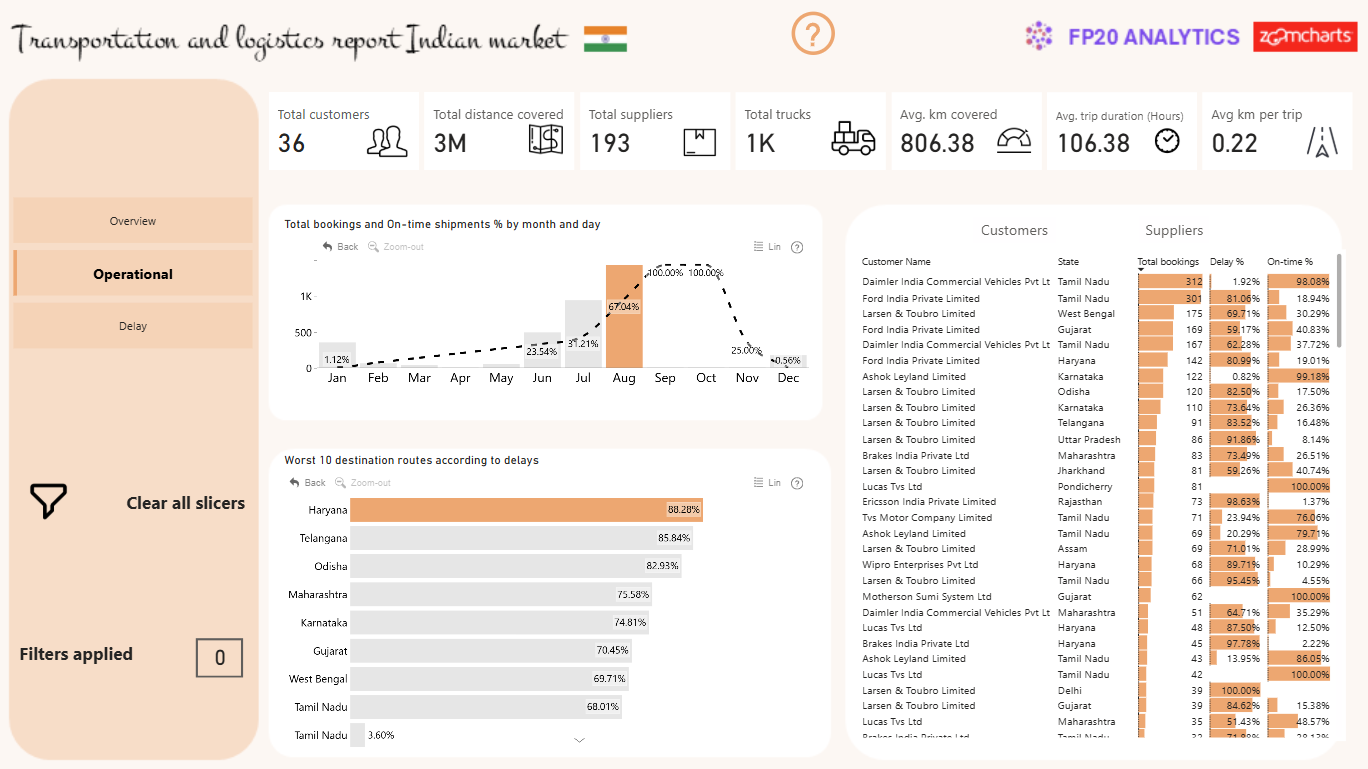Select the highlighted Aug bar

click(624, 316)
